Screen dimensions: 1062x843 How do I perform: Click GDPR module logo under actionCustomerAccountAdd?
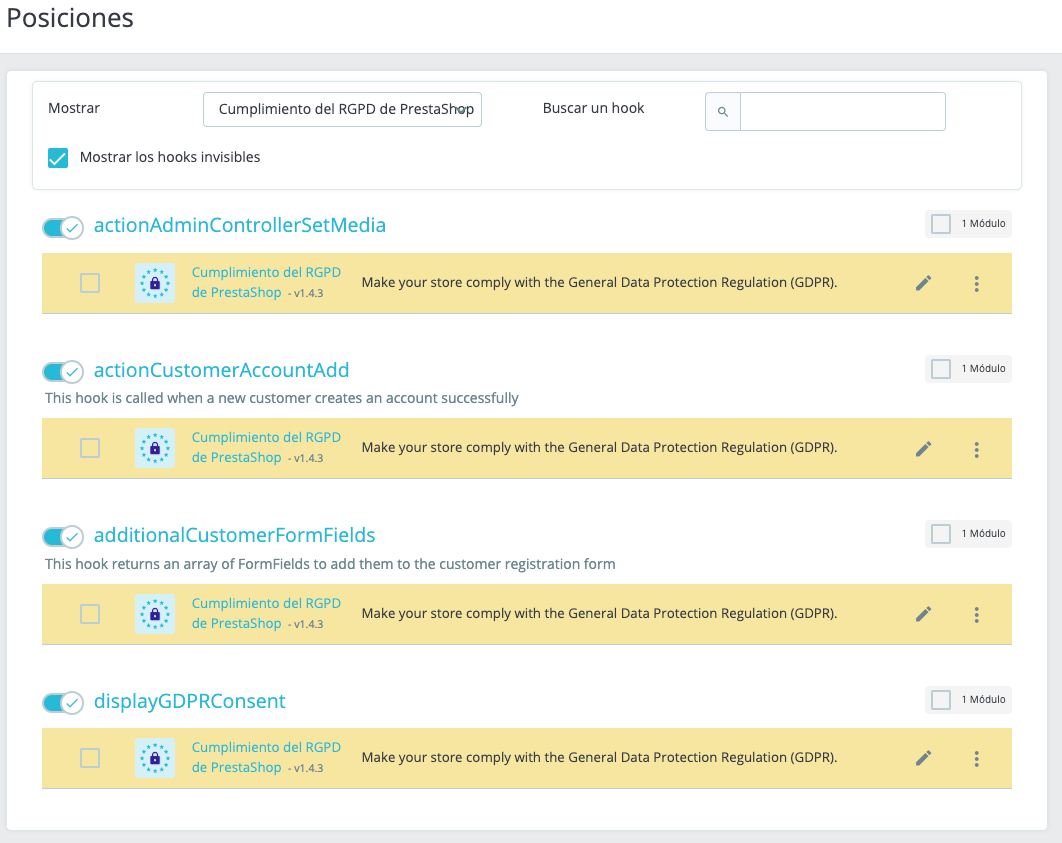point(154,448)
